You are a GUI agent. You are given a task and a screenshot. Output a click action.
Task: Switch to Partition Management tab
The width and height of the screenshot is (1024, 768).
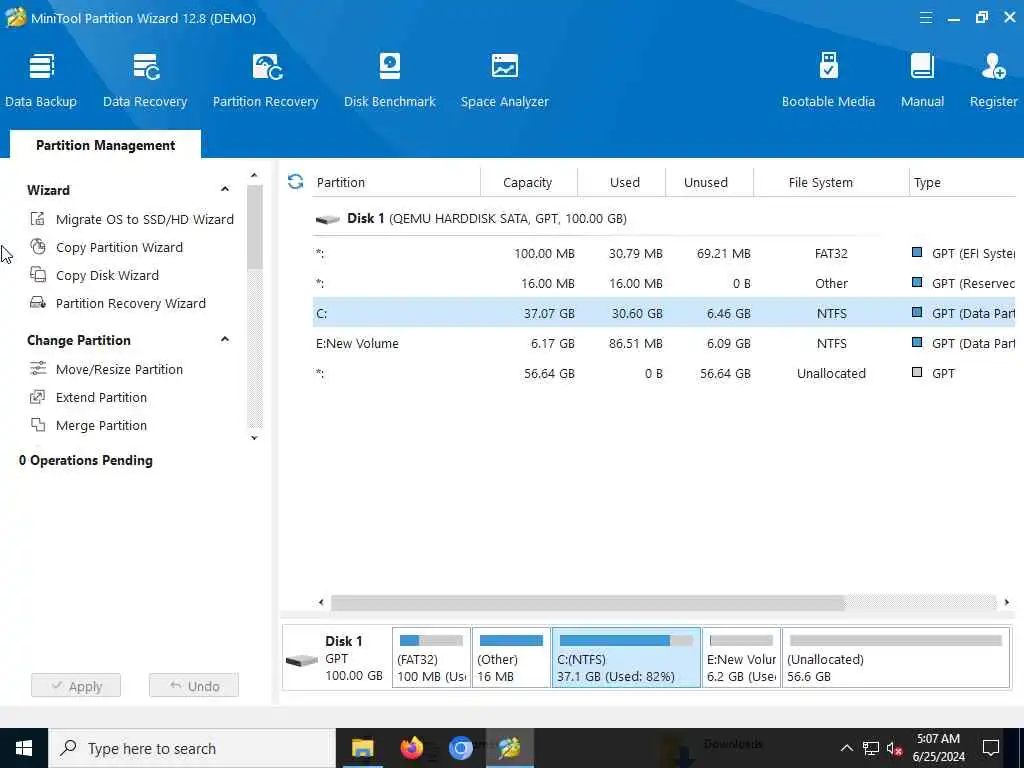pos(105,145)
